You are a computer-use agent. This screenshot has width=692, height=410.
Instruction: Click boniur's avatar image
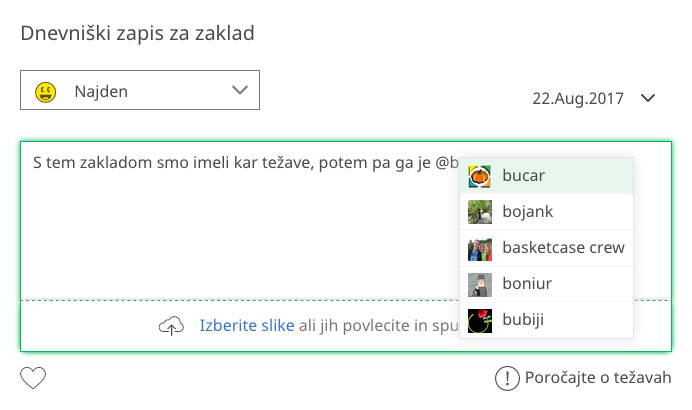(480, 285)
